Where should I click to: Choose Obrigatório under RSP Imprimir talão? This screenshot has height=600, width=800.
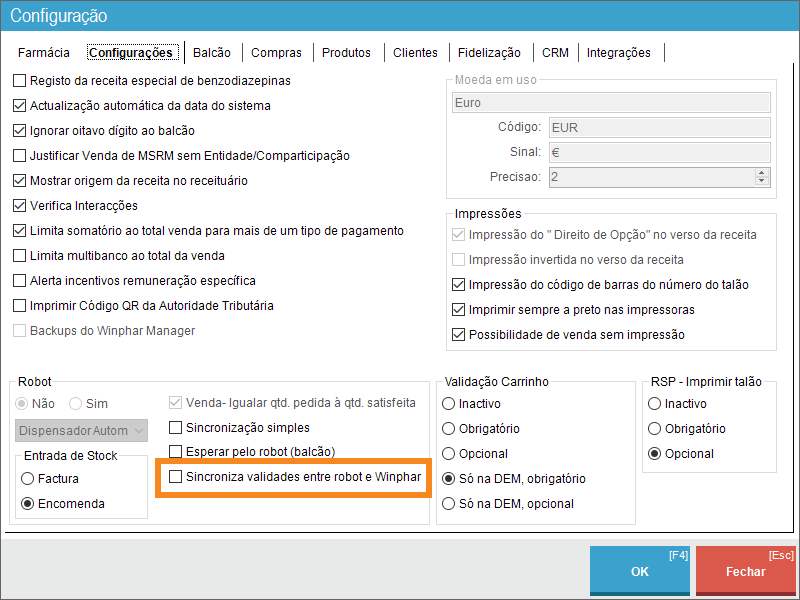[x=655, y=429]
